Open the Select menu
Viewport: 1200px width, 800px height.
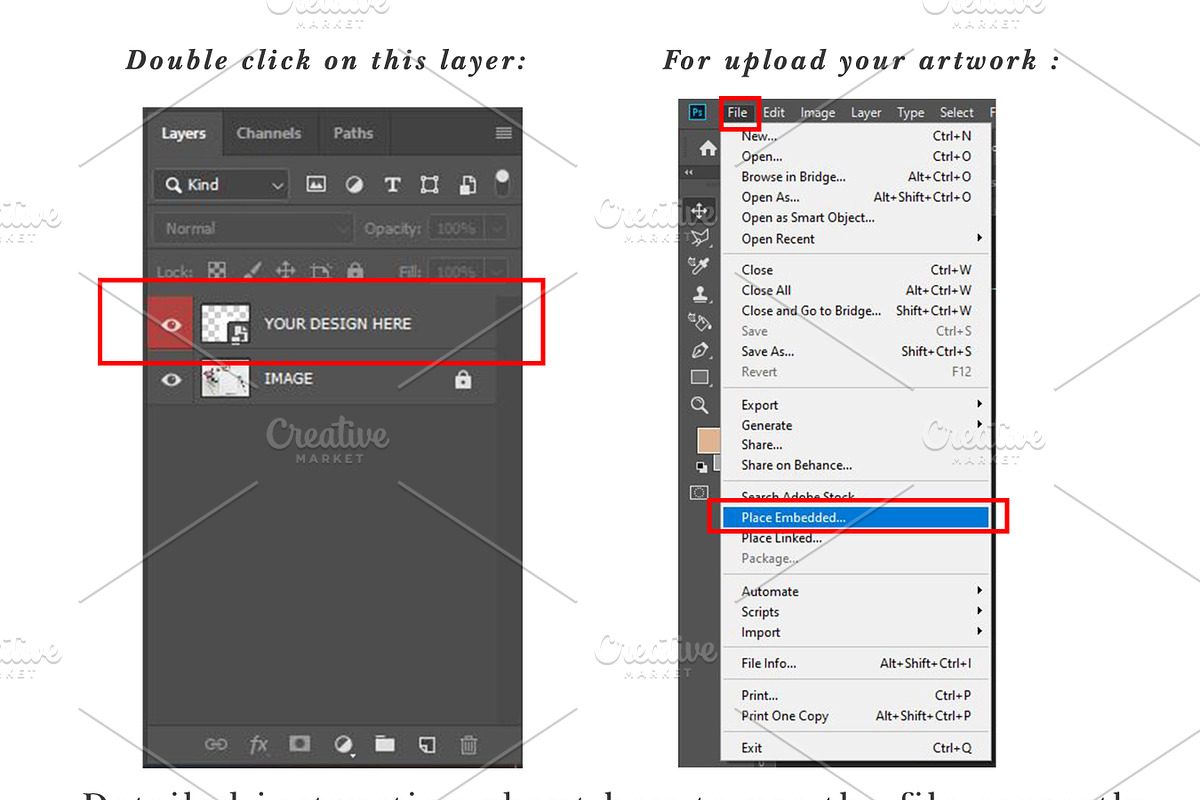(956, 113)
